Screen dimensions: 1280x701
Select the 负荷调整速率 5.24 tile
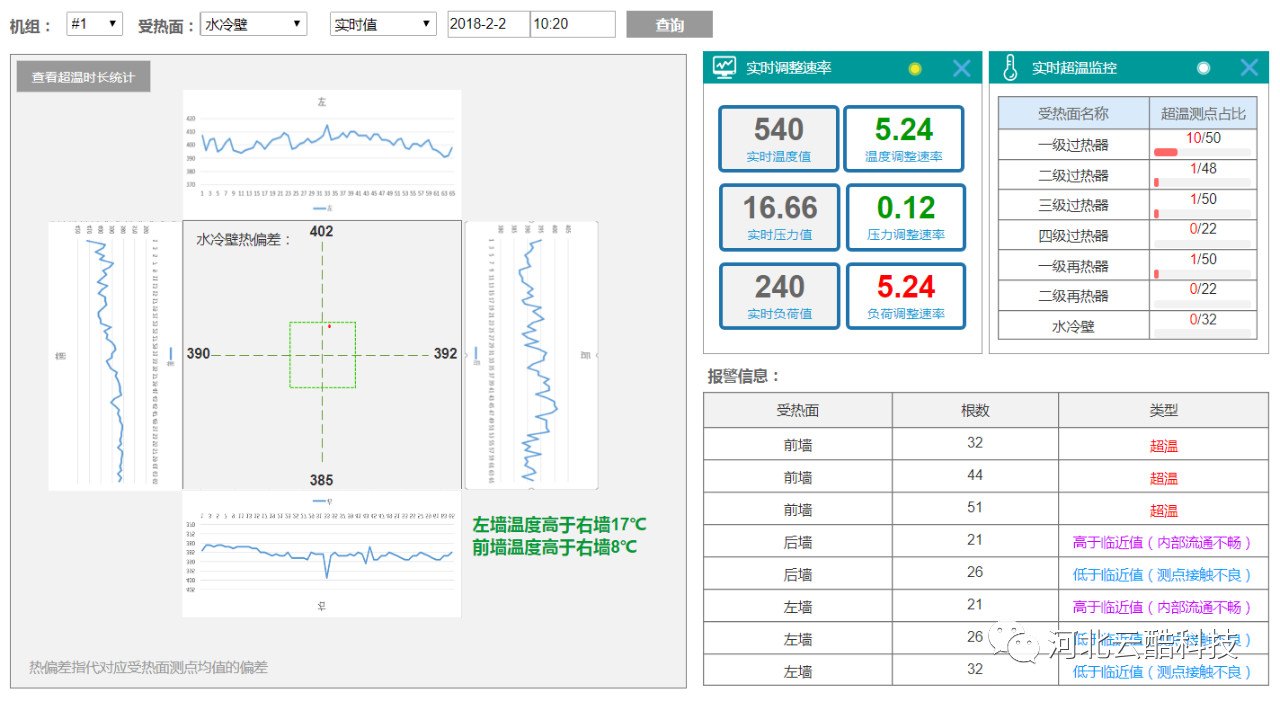click(905, 296)
